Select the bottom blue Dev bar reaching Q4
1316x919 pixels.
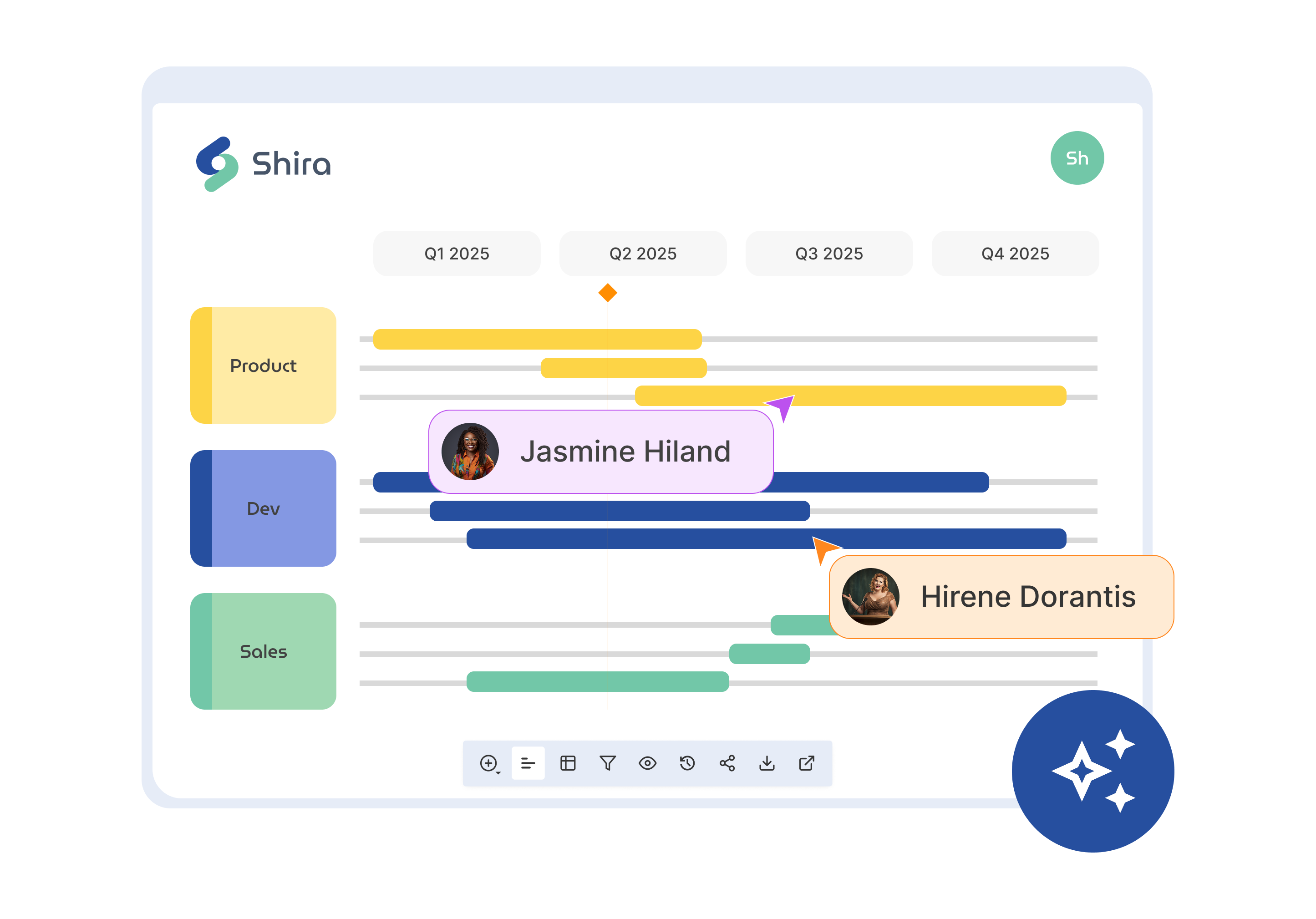tap(766, 539)
